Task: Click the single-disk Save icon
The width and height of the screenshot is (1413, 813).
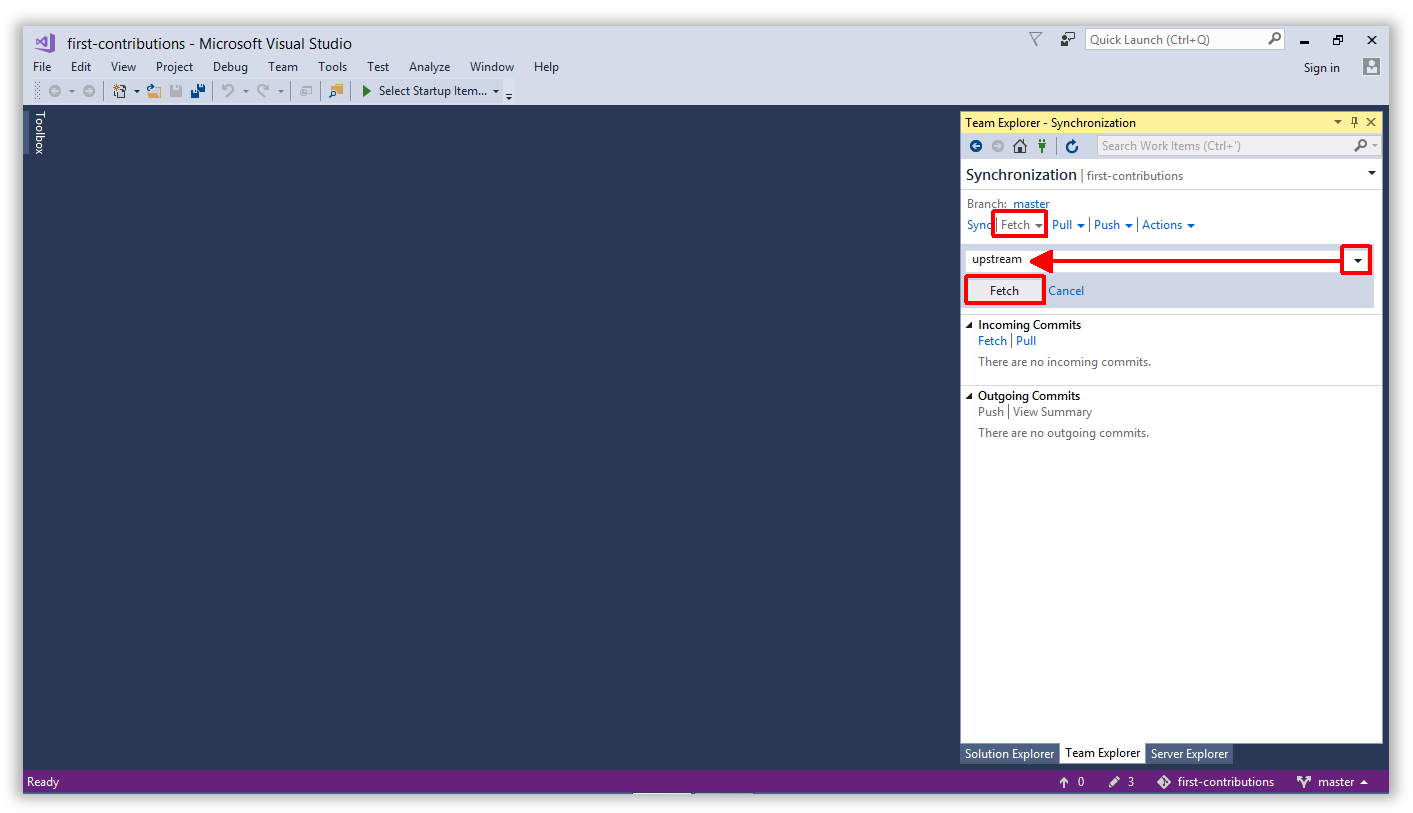Action: click(x=176, y=91)
